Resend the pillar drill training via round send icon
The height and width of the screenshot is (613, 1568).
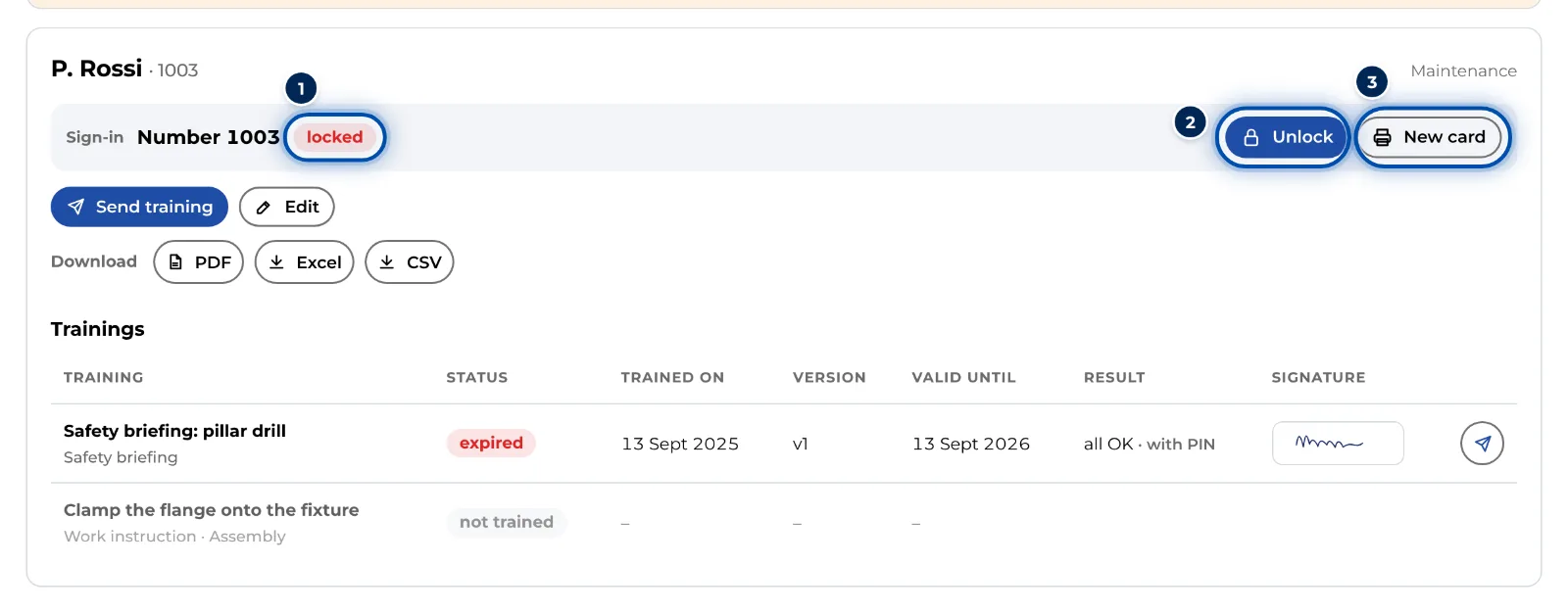pos(1482,444)
